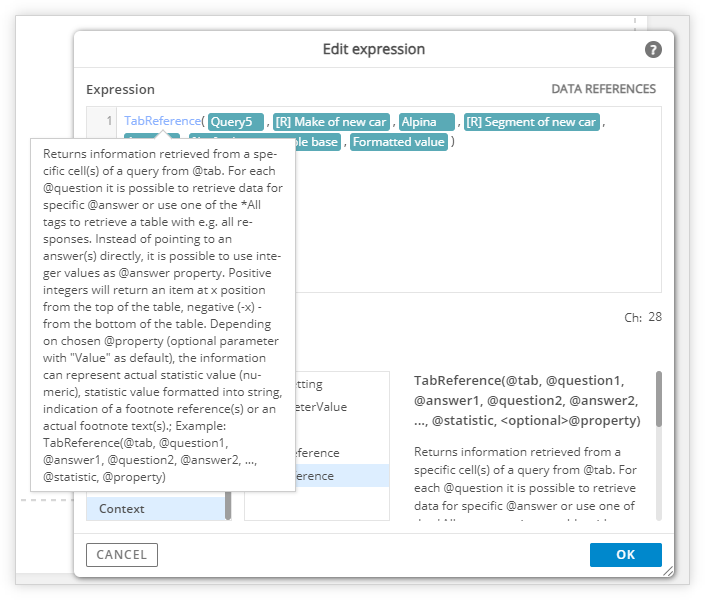Click the function description panel scrollbar
The image size is (705, 600).
[x=659, y=399]
